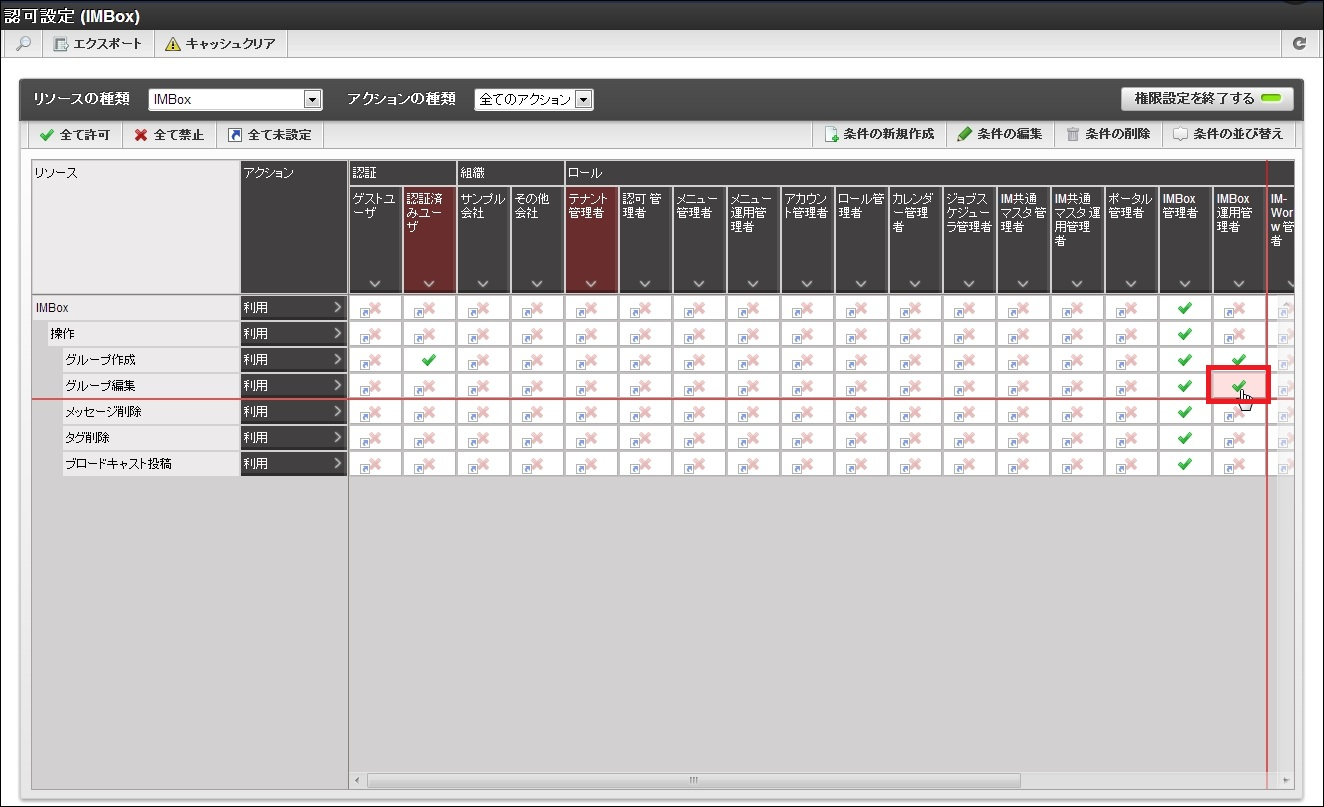Viewport: 1324px width, 807px height.
Task: Click the horizontal scrollbar thumb under the grid
Action: (x=693, y=780)
